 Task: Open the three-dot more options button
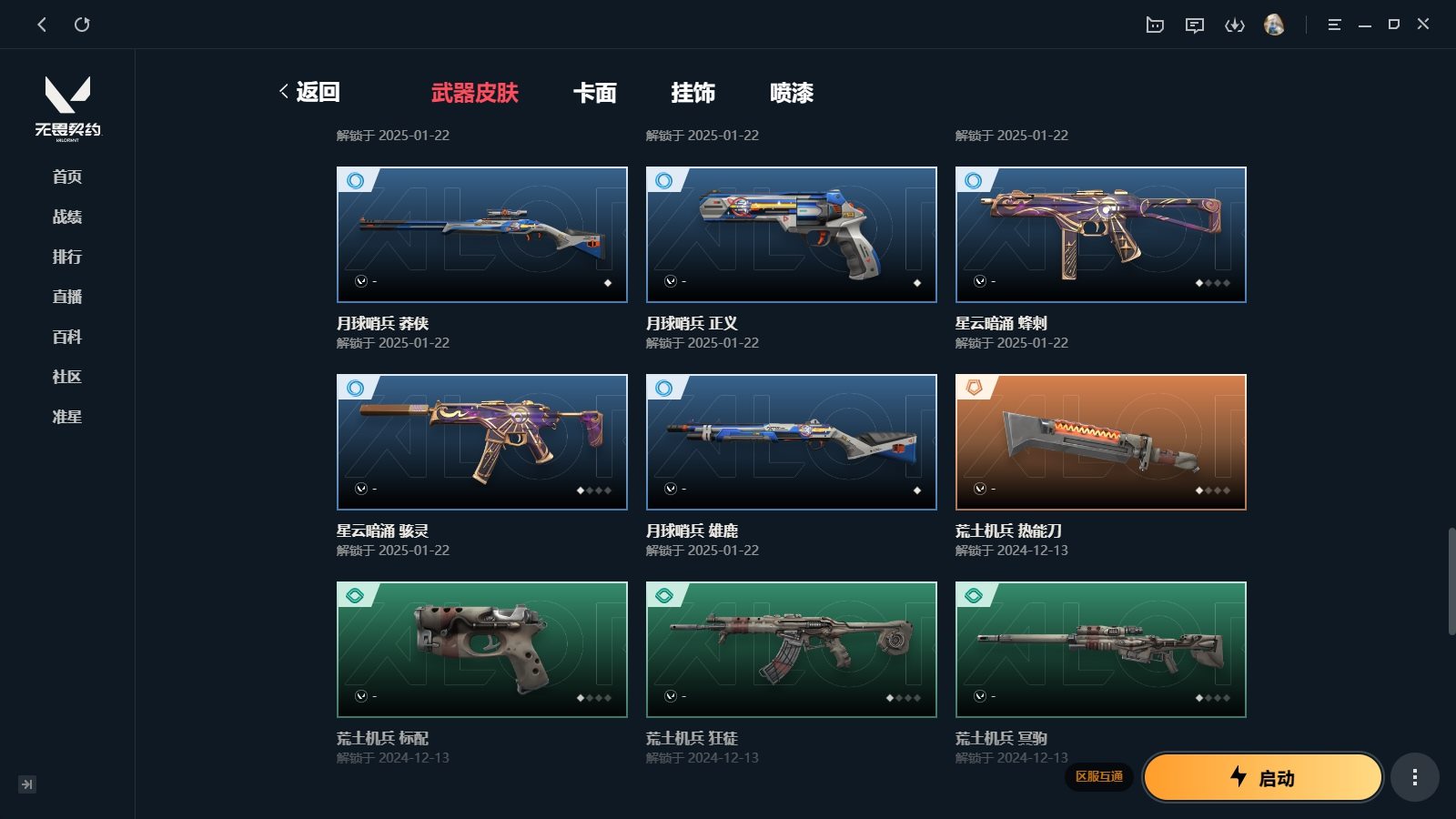1414,777
